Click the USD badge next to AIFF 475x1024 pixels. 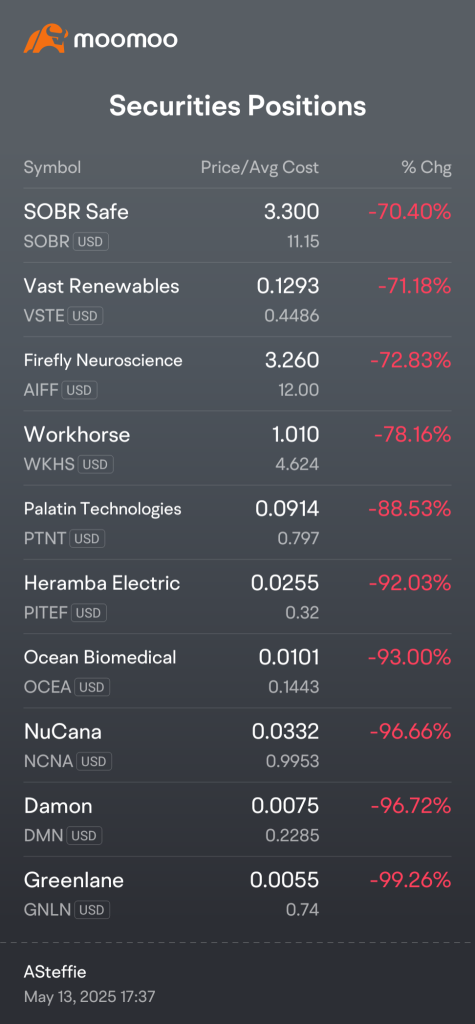coord(80,391)
